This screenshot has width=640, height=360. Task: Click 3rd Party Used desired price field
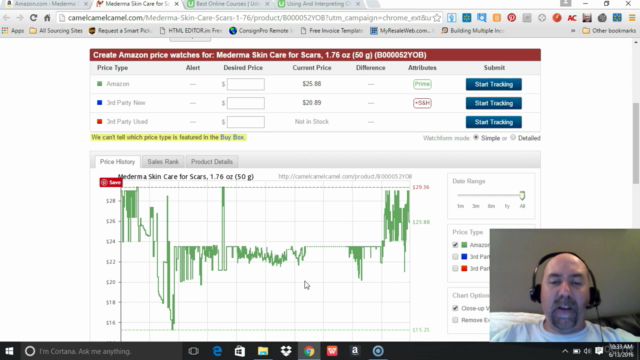pyautogui.click(x=246, y=122)
